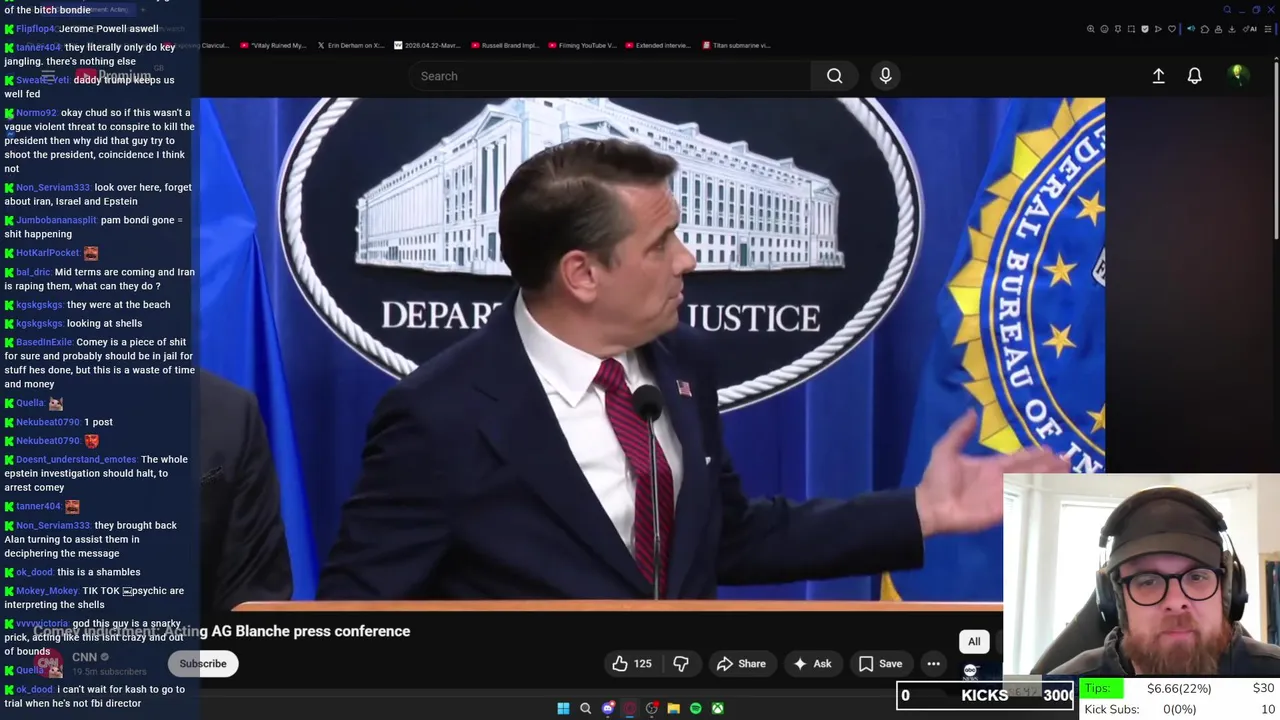Image resolution: width=1280 pixels, height=720 pixels.
Task: Click 'looking at shells' chat message
Action: click(104, 323)
